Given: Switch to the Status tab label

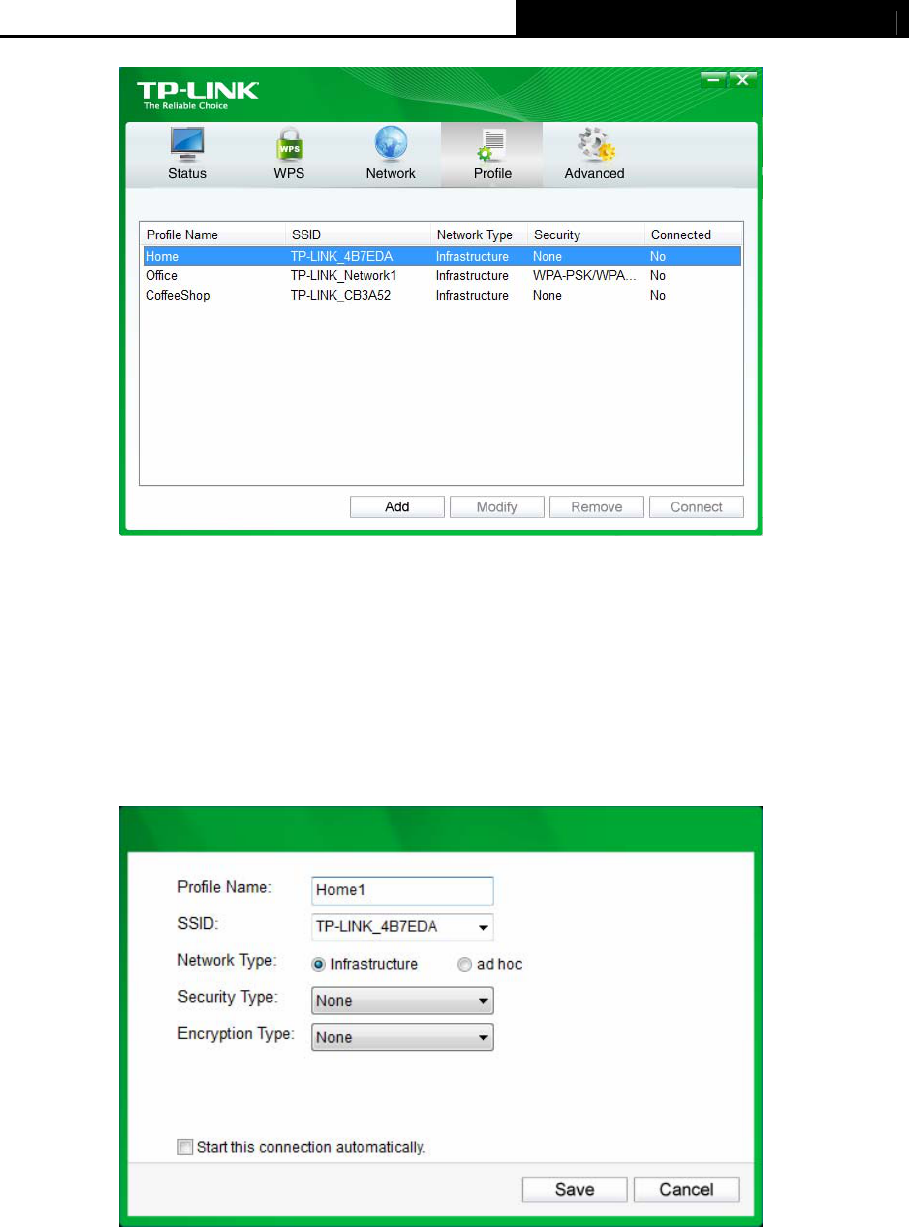Looking at the screenshot, I should 187,173.
